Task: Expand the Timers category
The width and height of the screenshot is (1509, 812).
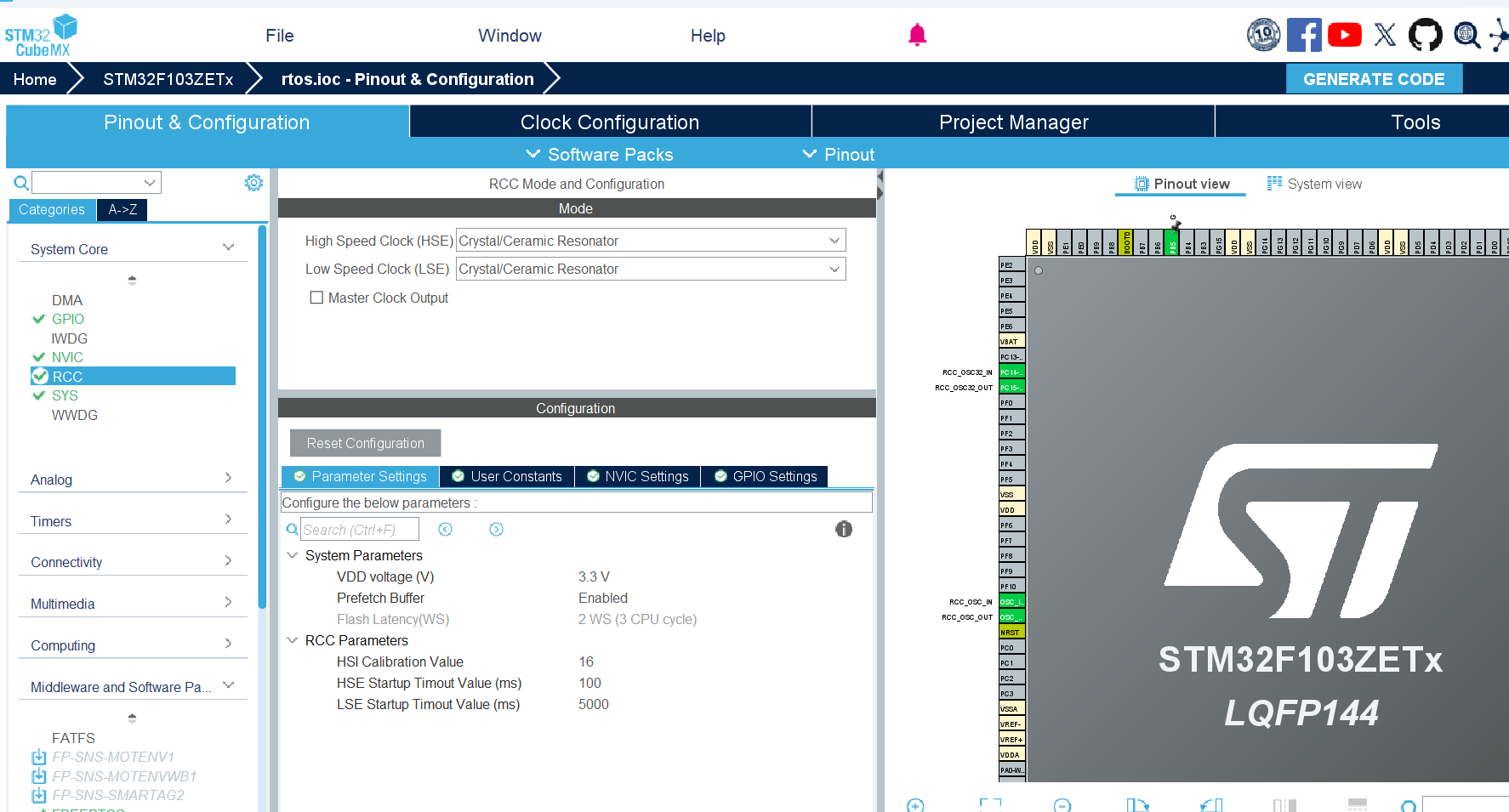Action: click(x=228, y=520)
